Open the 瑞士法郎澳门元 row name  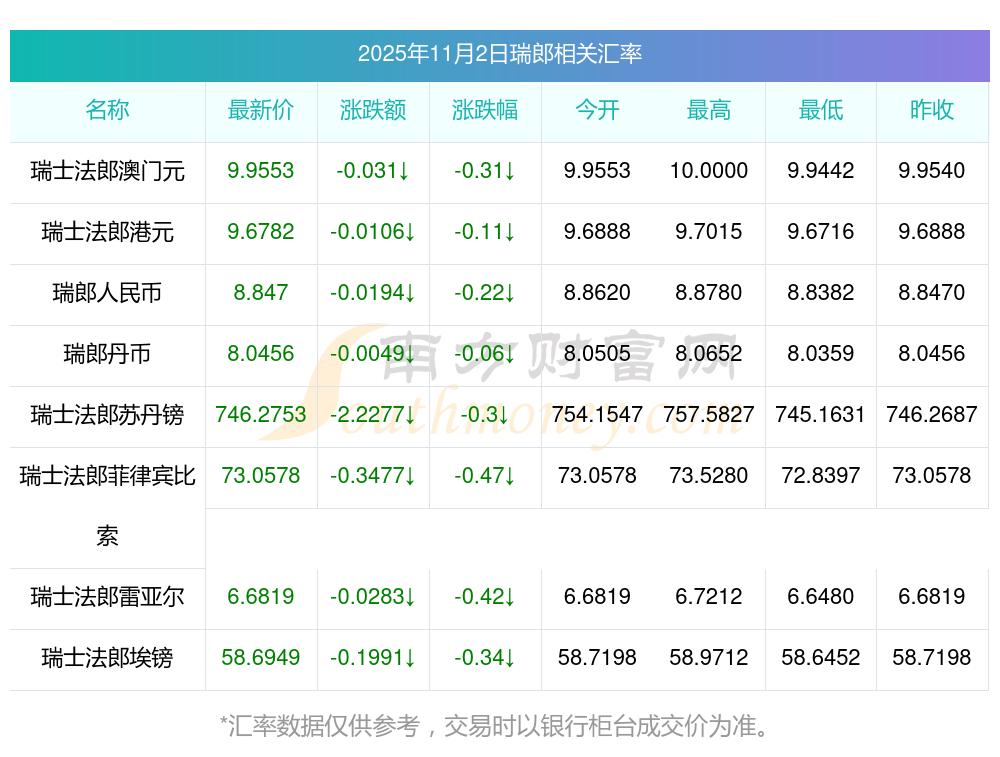point(107,171)
